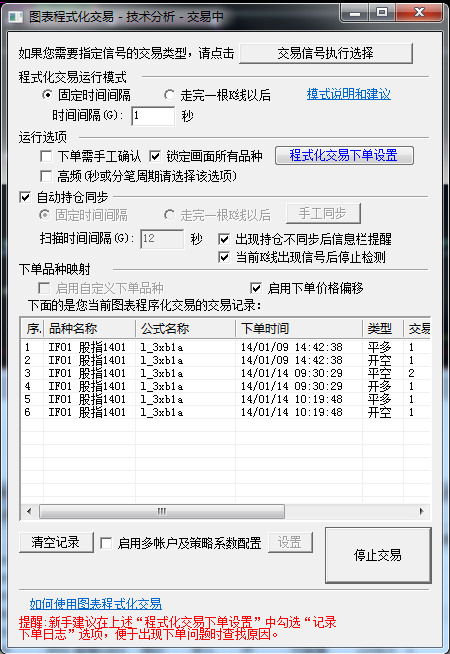Enable the 高频 option checkbox
The width and height of the screenshot is (450, 654).
(46, 176)
